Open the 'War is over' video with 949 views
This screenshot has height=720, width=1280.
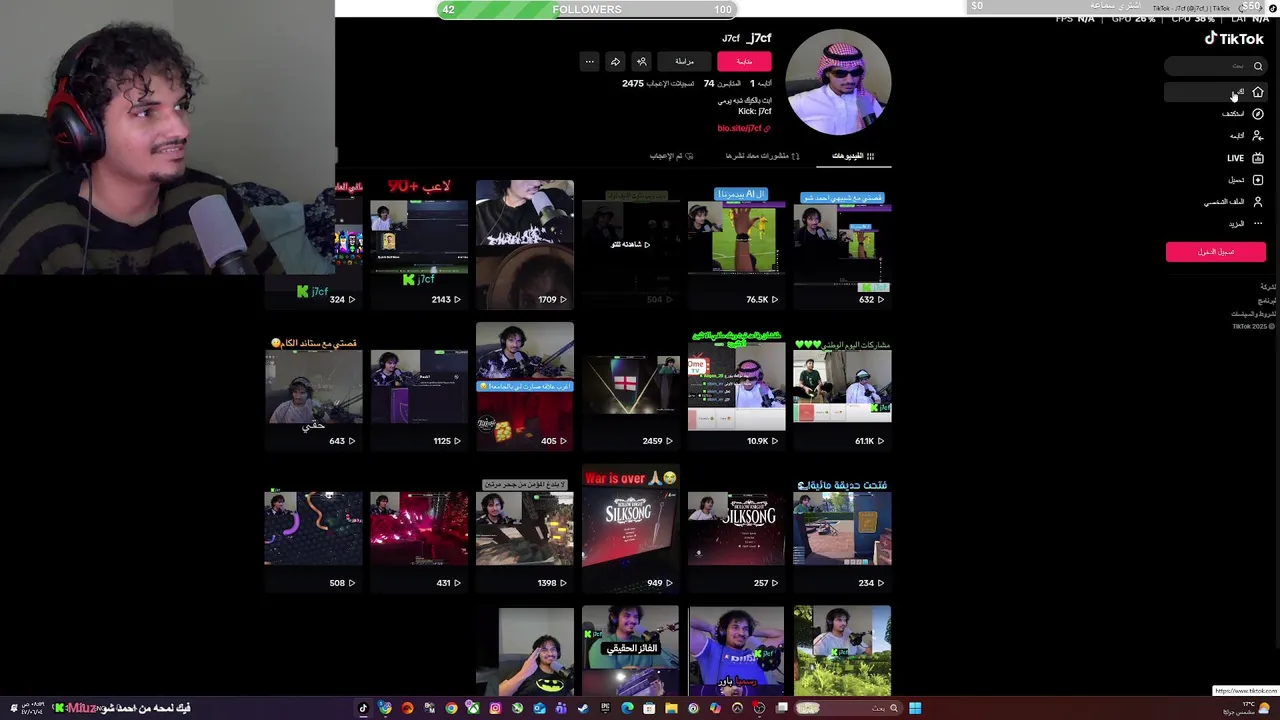click(630, 528)
